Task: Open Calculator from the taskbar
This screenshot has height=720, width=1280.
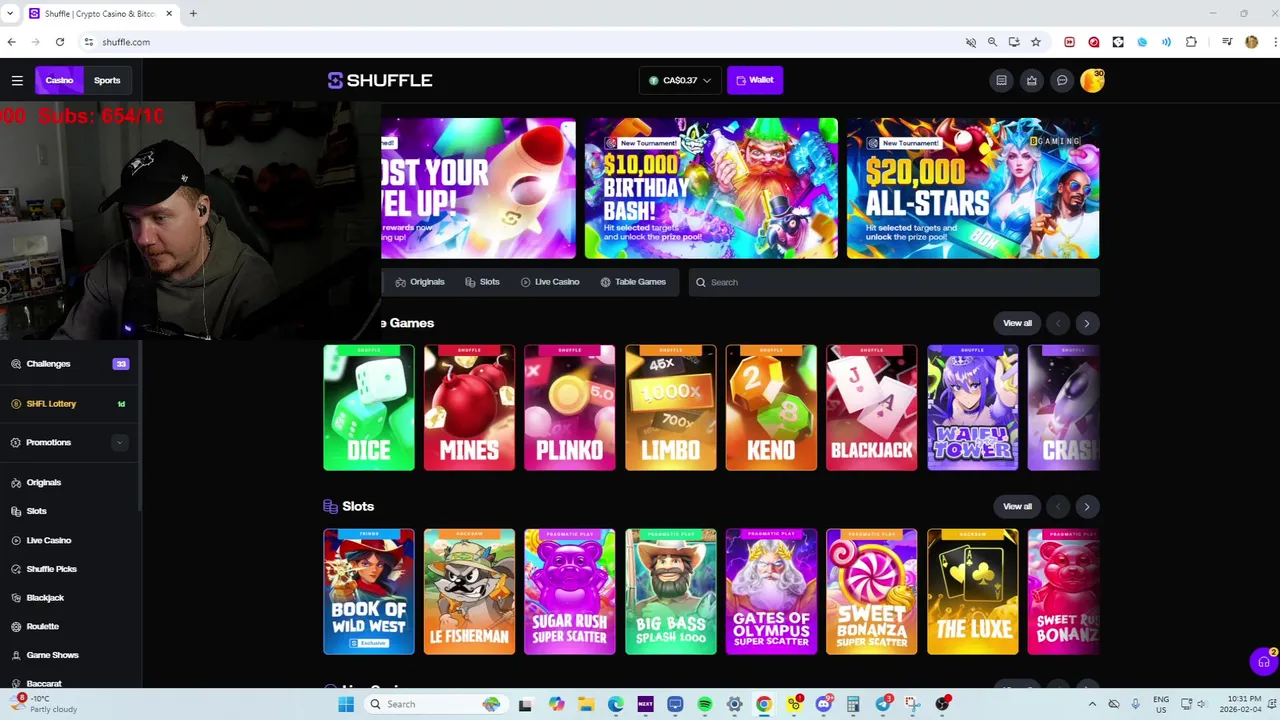Action: pyautogui.click(x=853, y=704)
